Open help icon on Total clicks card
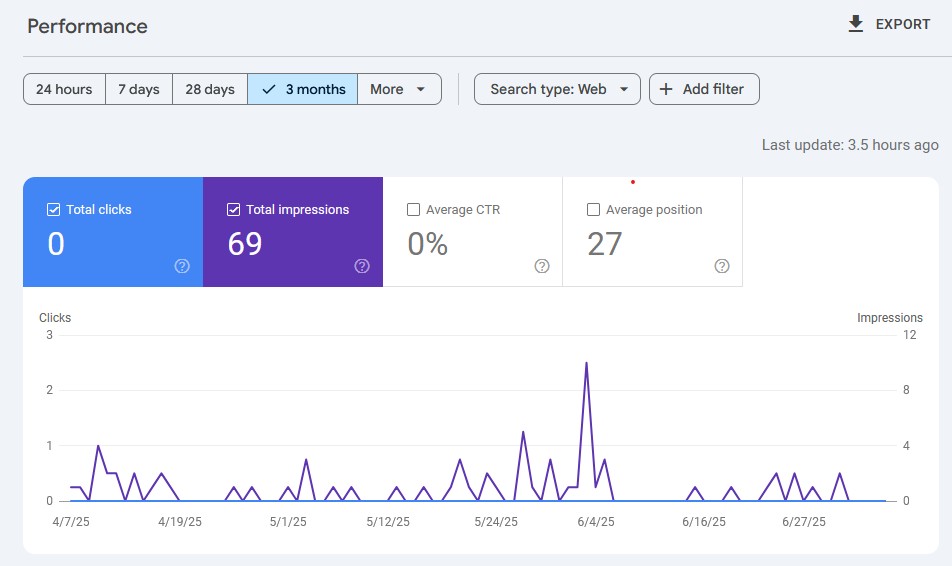The width and height of the screenshot is (952, 566). point(182,266)
